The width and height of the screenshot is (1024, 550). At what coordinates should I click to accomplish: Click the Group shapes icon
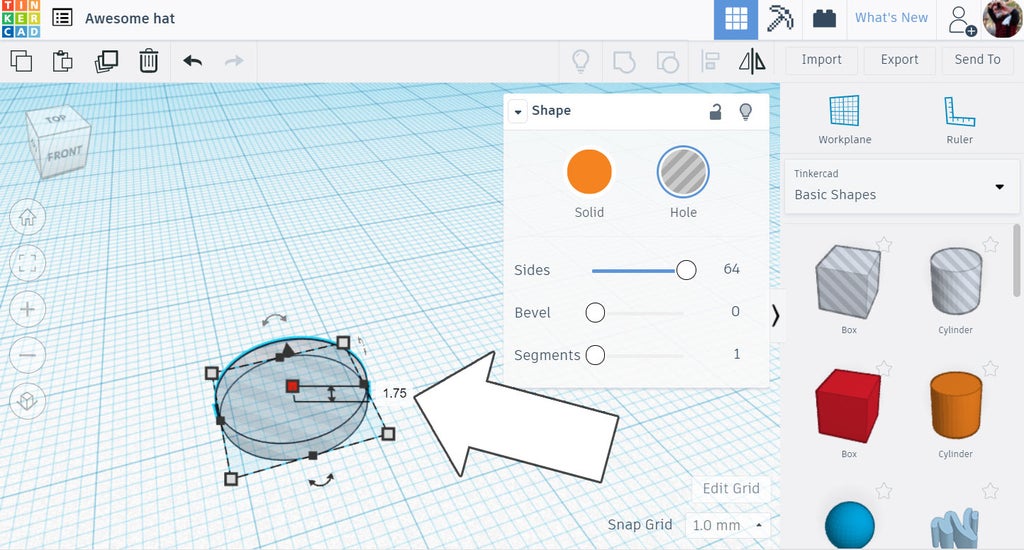tap(624, 62)
